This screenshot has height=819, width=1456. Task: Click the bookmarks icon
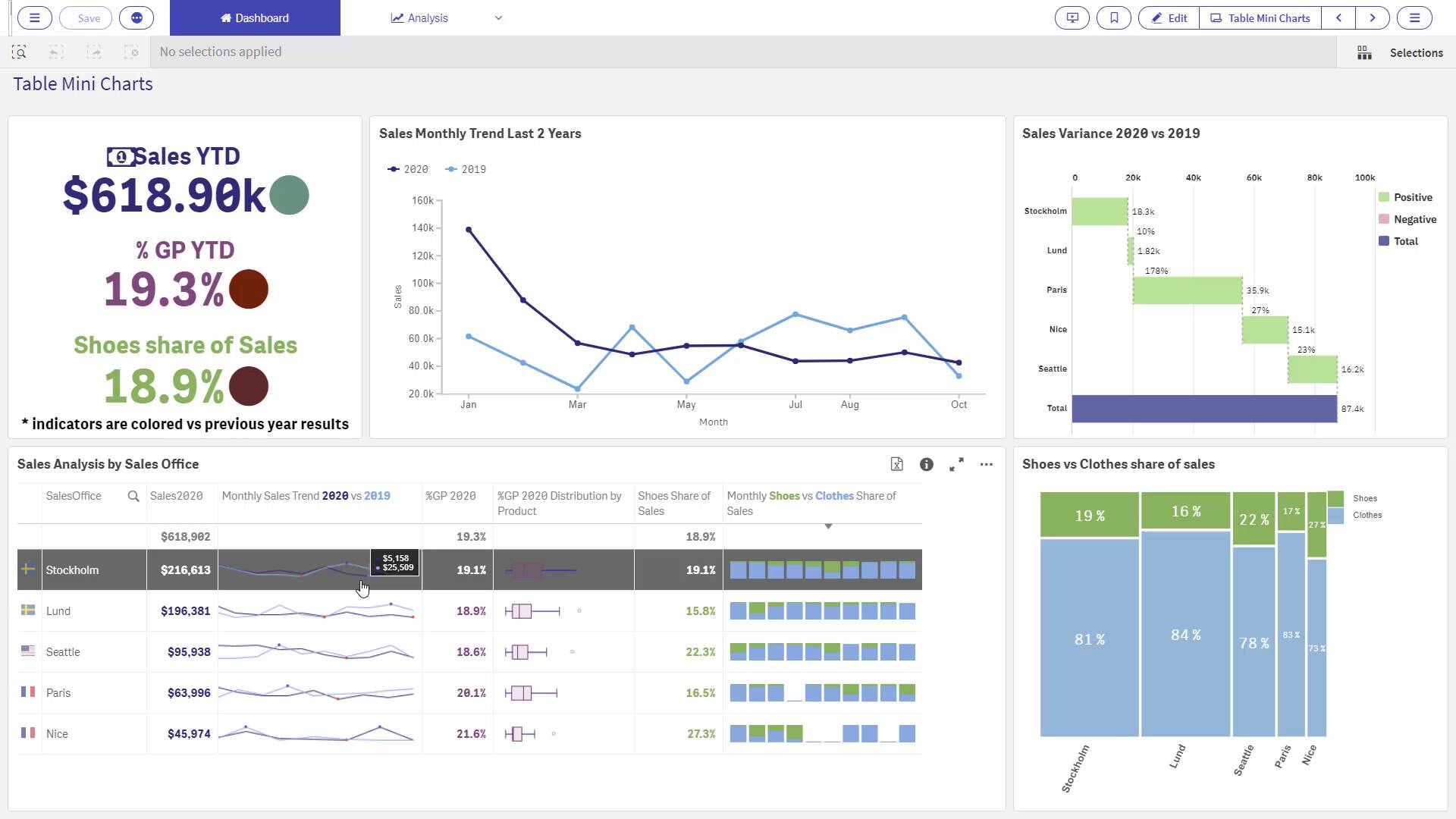click(x=1113, y=17)
